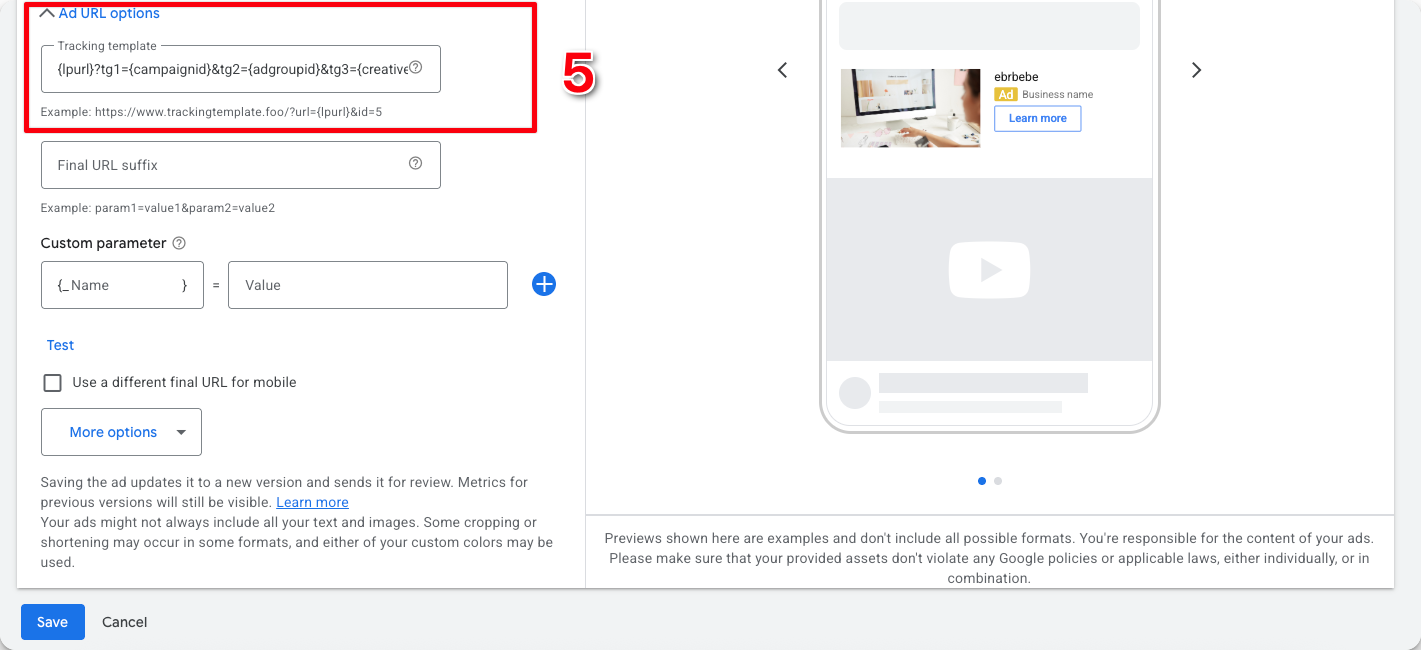The image size is (1421, 650).
Task: Select the second preview pagination dot
Action: pyautogui.click(x=998, y=481)
